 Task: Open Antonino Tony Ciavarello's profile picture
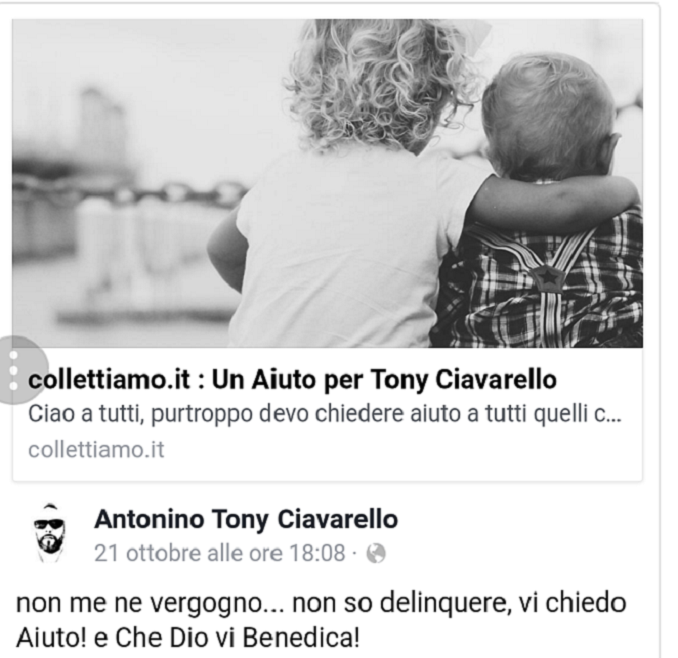pyautogui.click(x=49, y=534)
